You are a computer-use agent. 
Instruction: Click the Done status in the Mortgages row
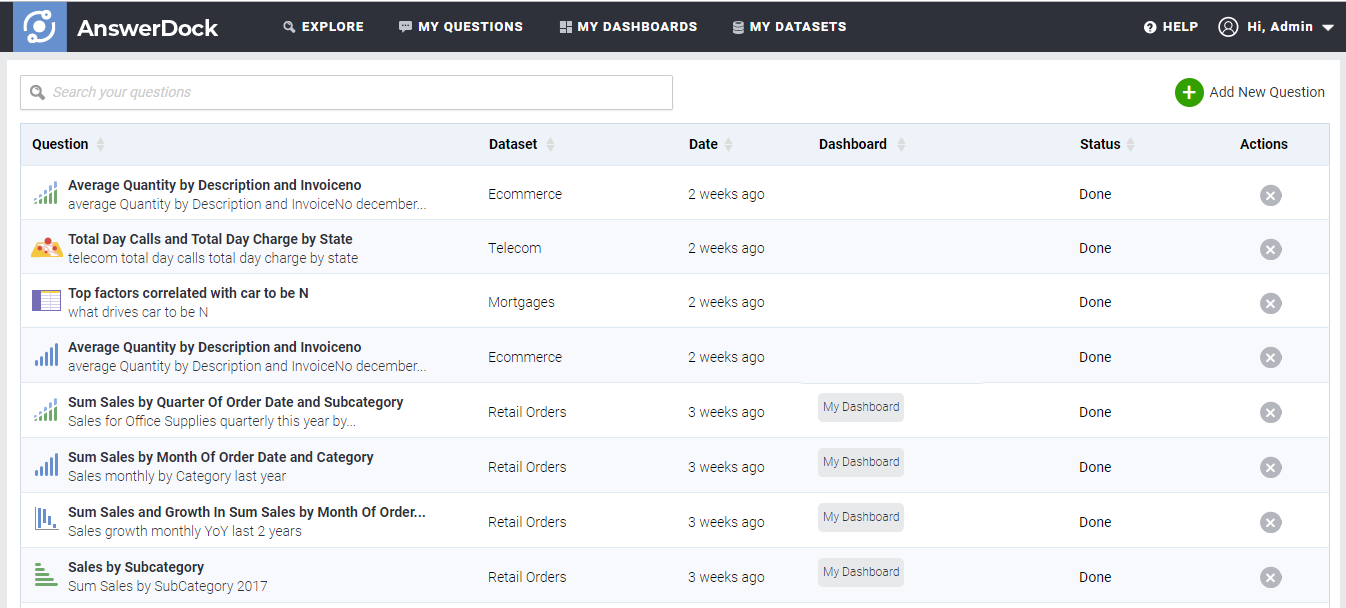coord(1095,302)
